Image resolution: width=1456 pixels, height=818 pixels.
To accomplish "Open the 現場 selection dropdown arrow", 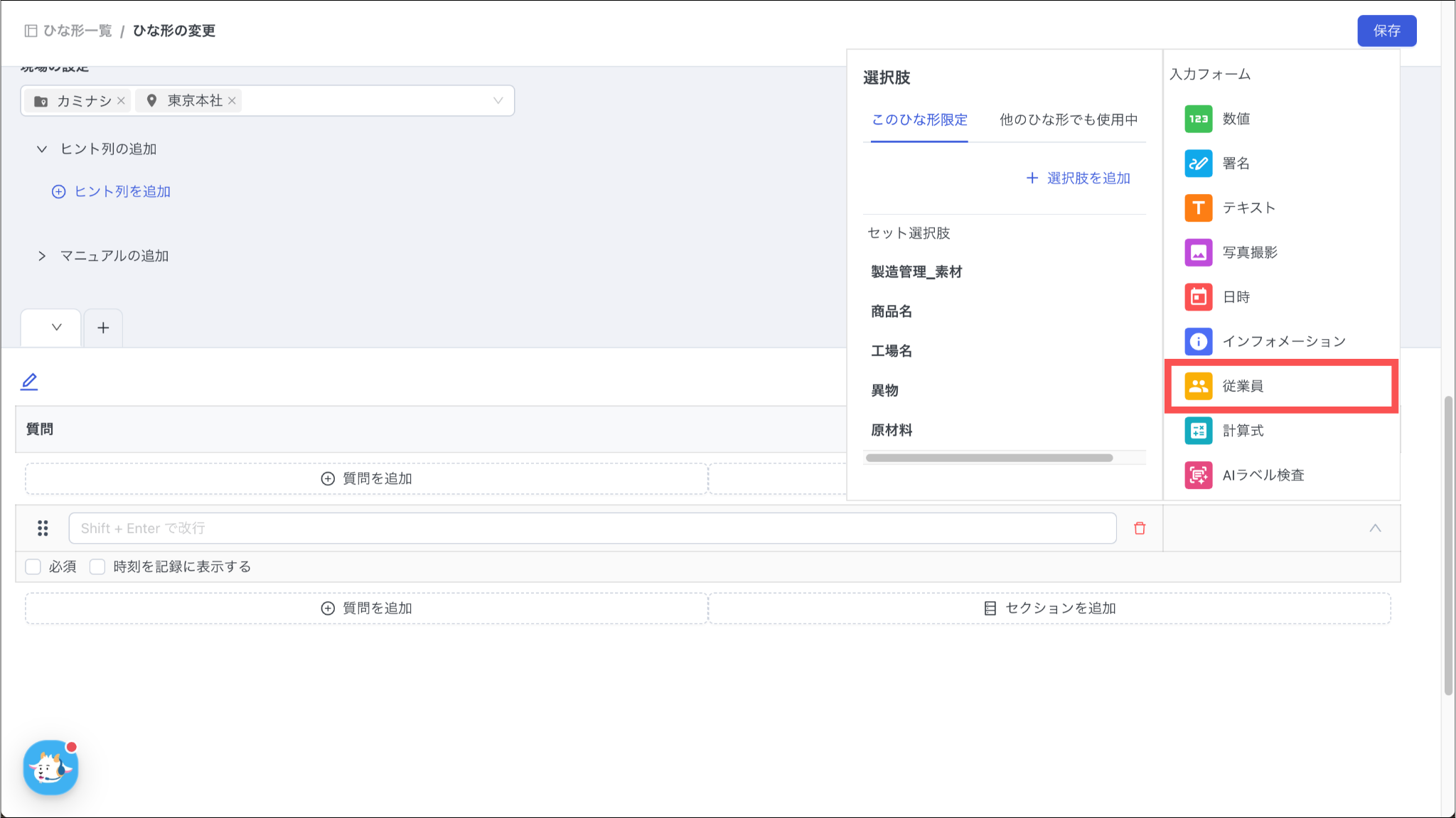I will [x=498, y=101].
